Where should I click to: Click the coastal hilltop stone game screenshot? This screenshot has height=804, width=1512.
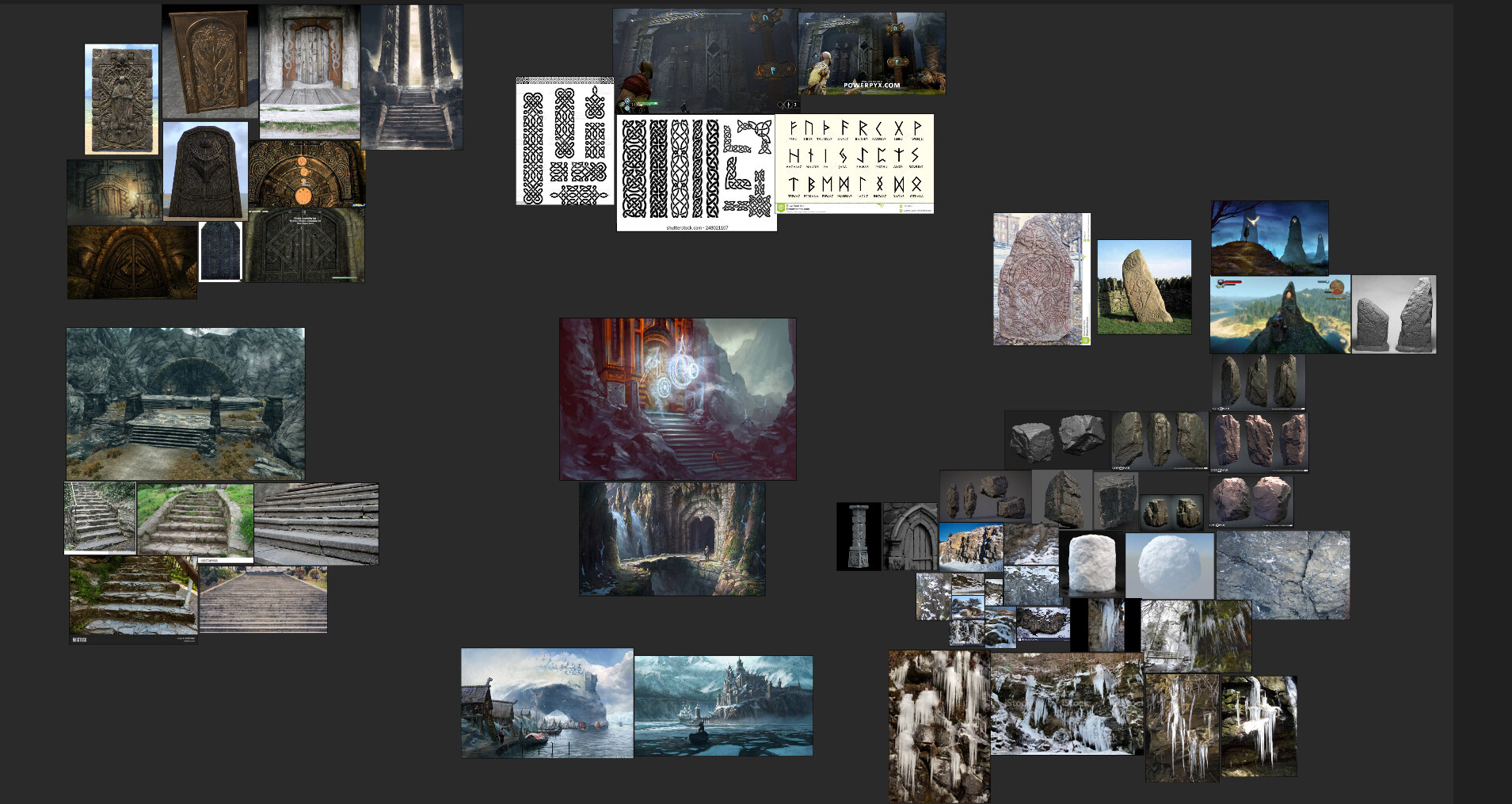(x=1280, y=314)
